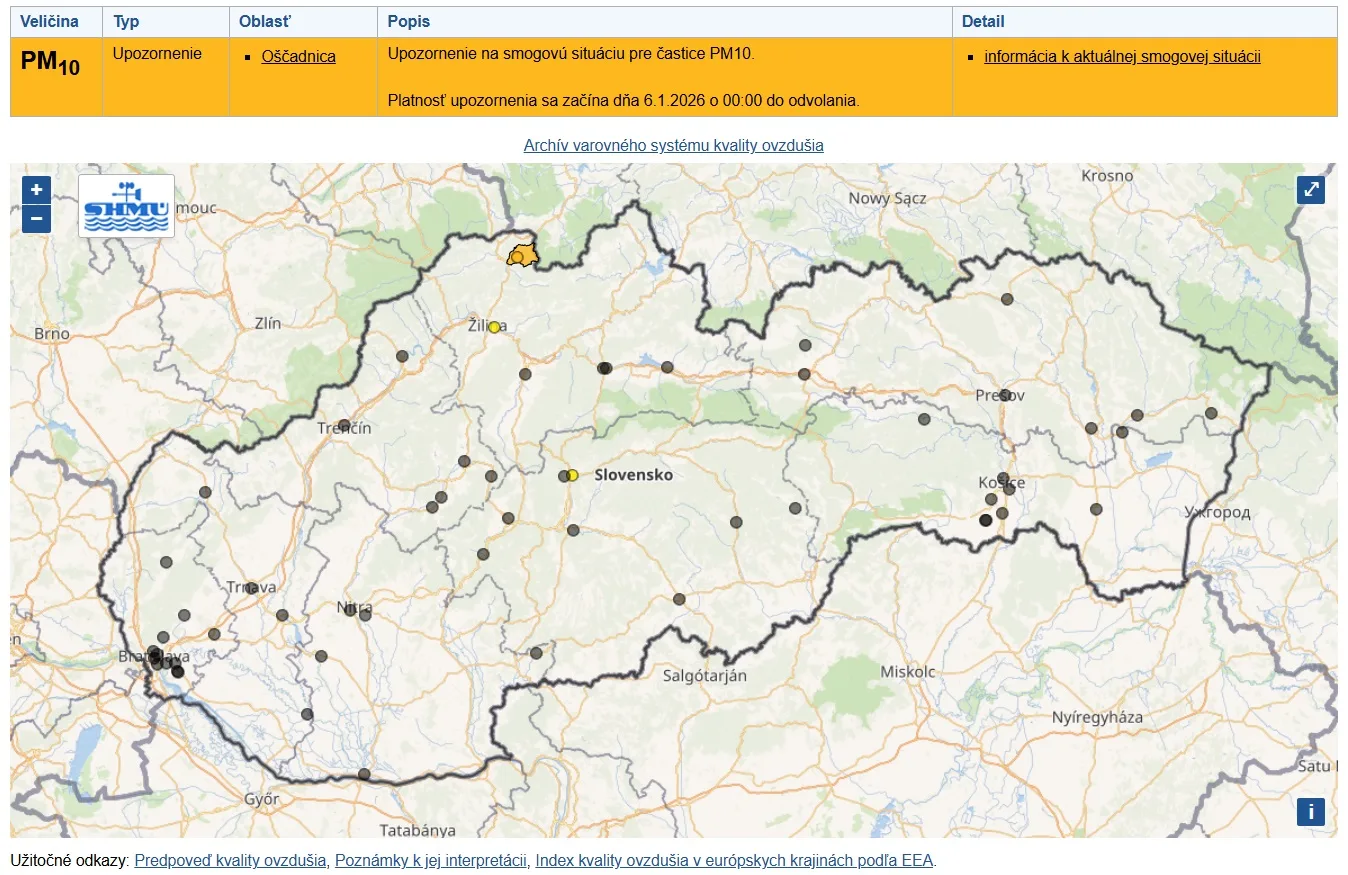
Task: Select the station marker at Trenčín
Action: pos(344,425)
